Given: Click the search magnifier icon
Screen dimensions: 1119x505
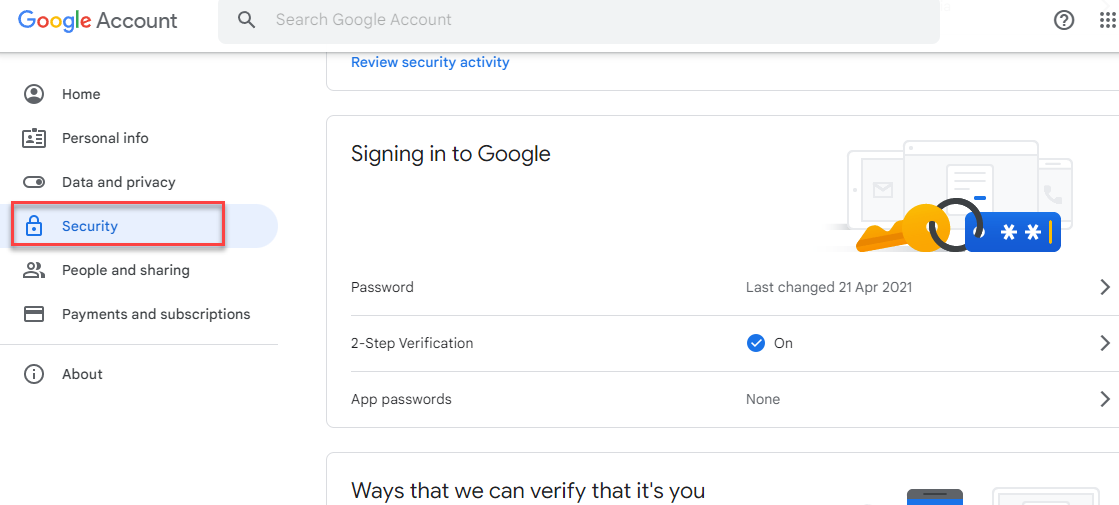Looking at the screenshot, I should pyautogui.click(x=246, y=20).
